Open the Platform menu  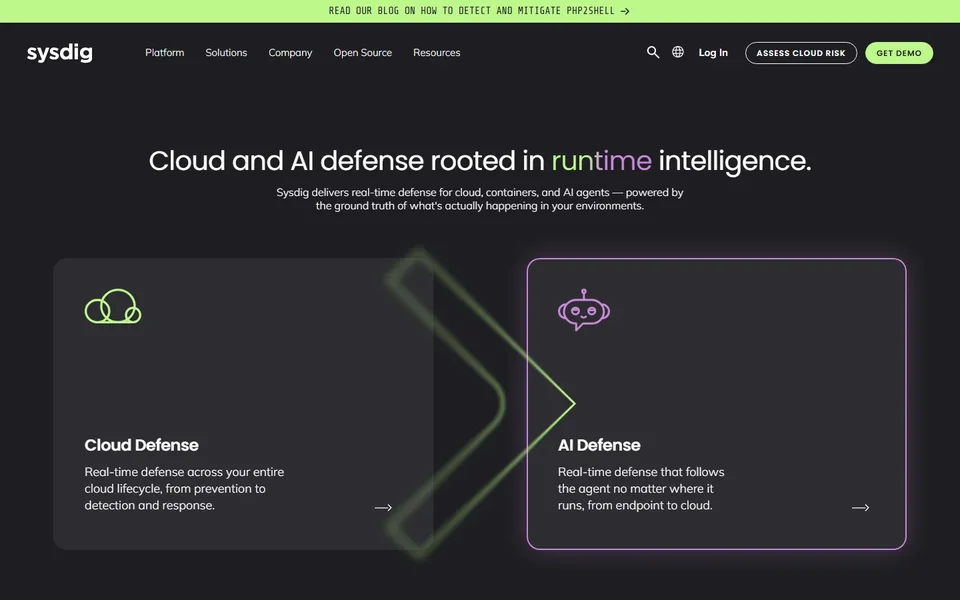(165, 53)
